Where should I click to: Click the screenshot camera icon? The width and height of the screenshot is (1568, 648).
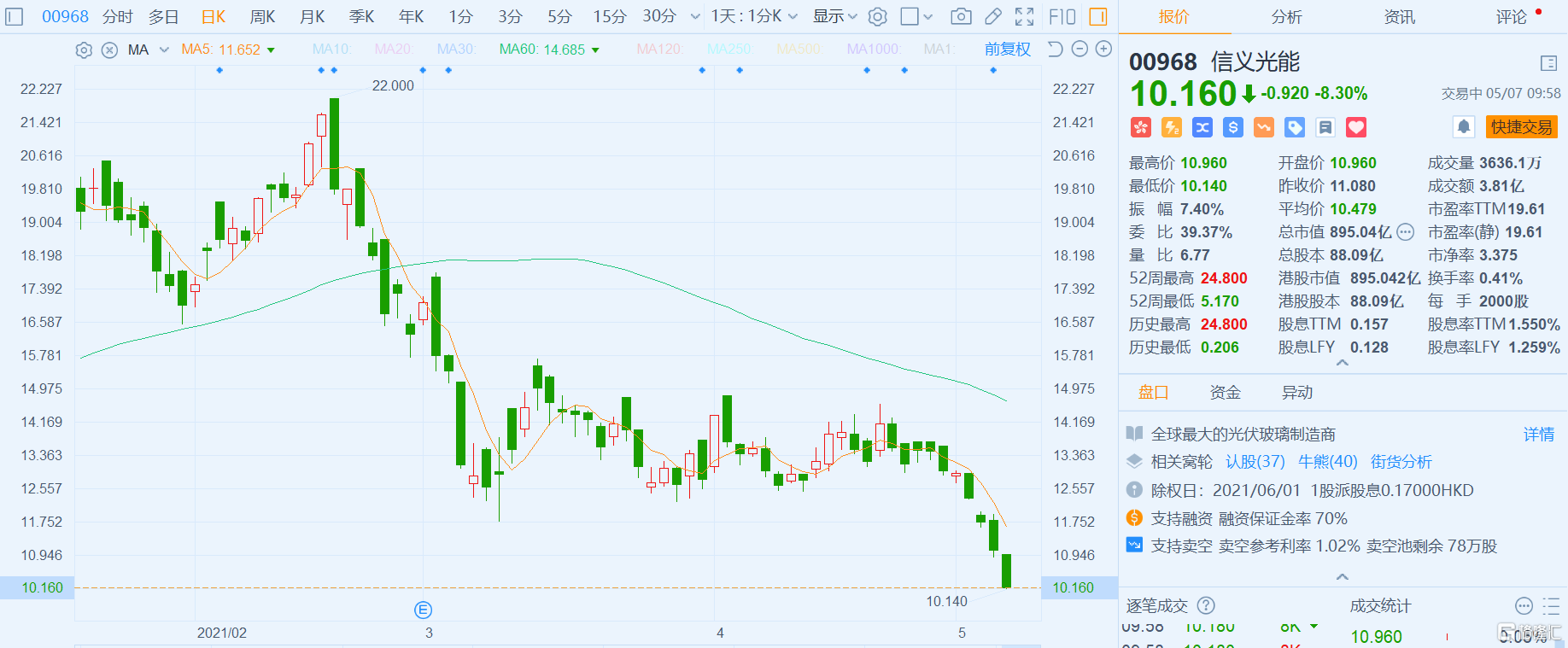pos(961,16)
